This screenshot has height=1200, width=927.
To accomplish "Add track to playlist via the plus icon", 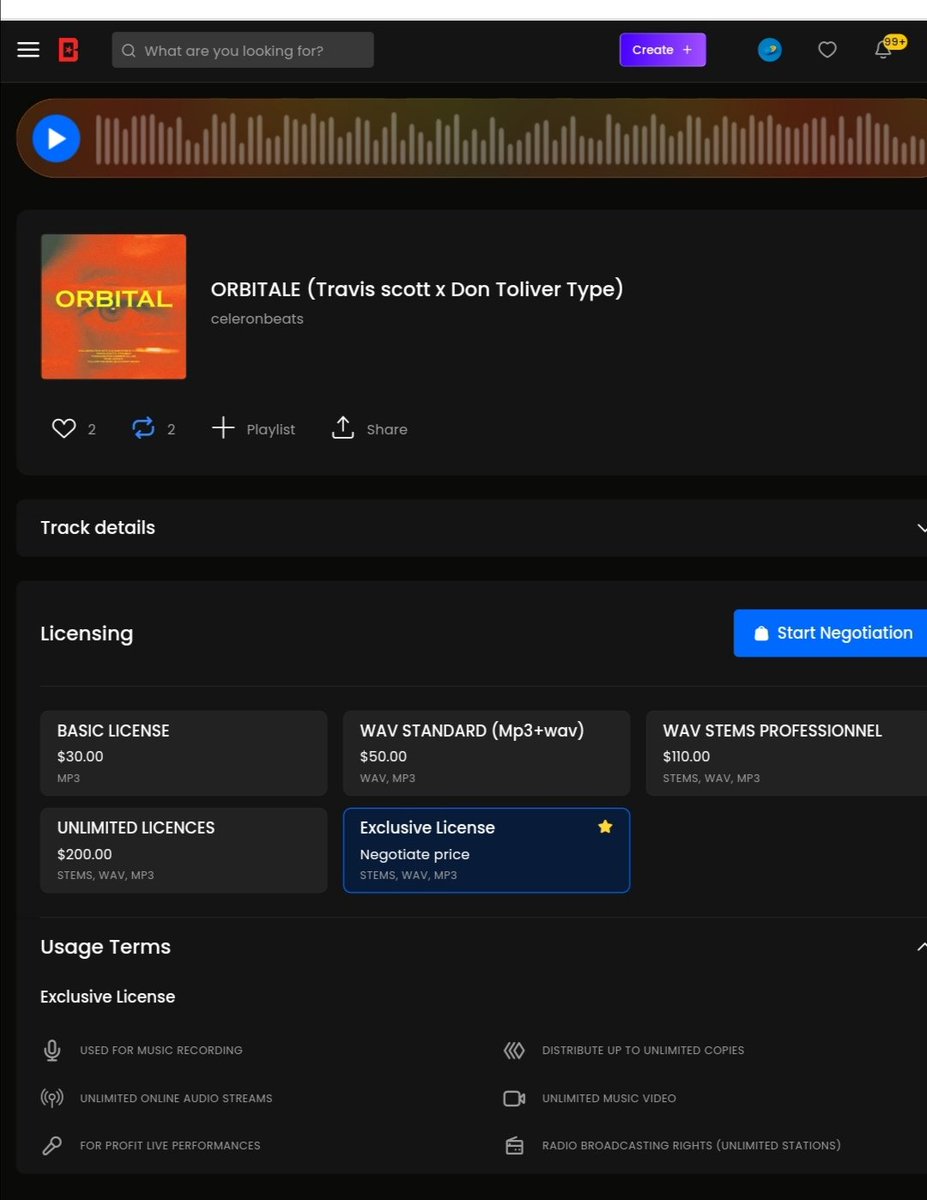I will point(223,428).
